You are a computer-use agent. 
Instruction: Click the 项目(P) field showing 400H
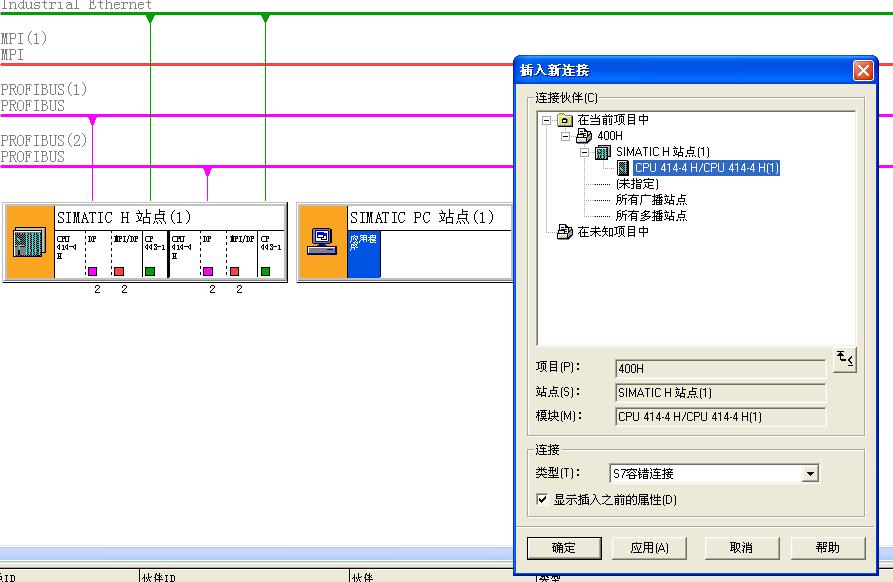tap(720, 368)
